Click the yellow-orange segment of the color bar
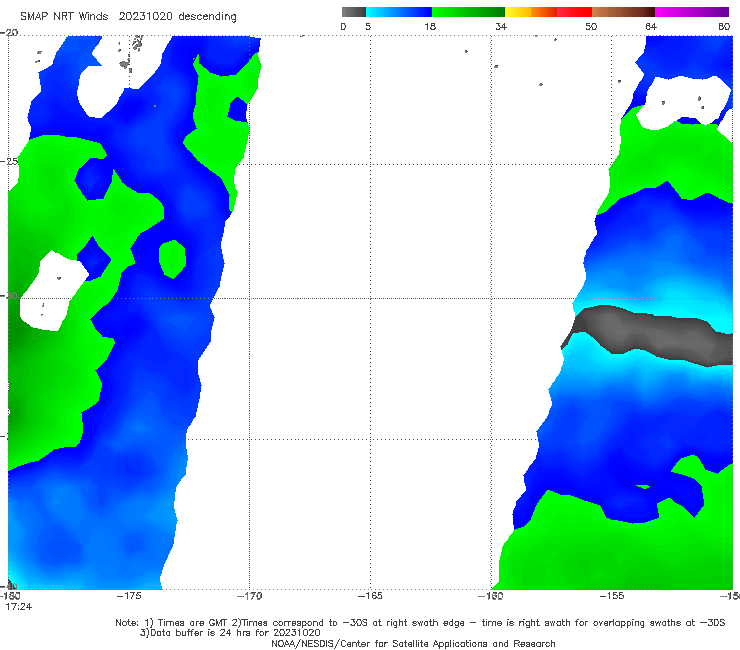740x650 pixels. [x=531, y=12]
